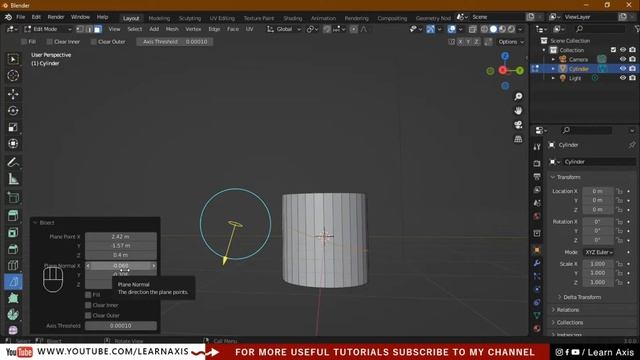
Task: Click the Camera item in outliner
Action: point(578,59)
